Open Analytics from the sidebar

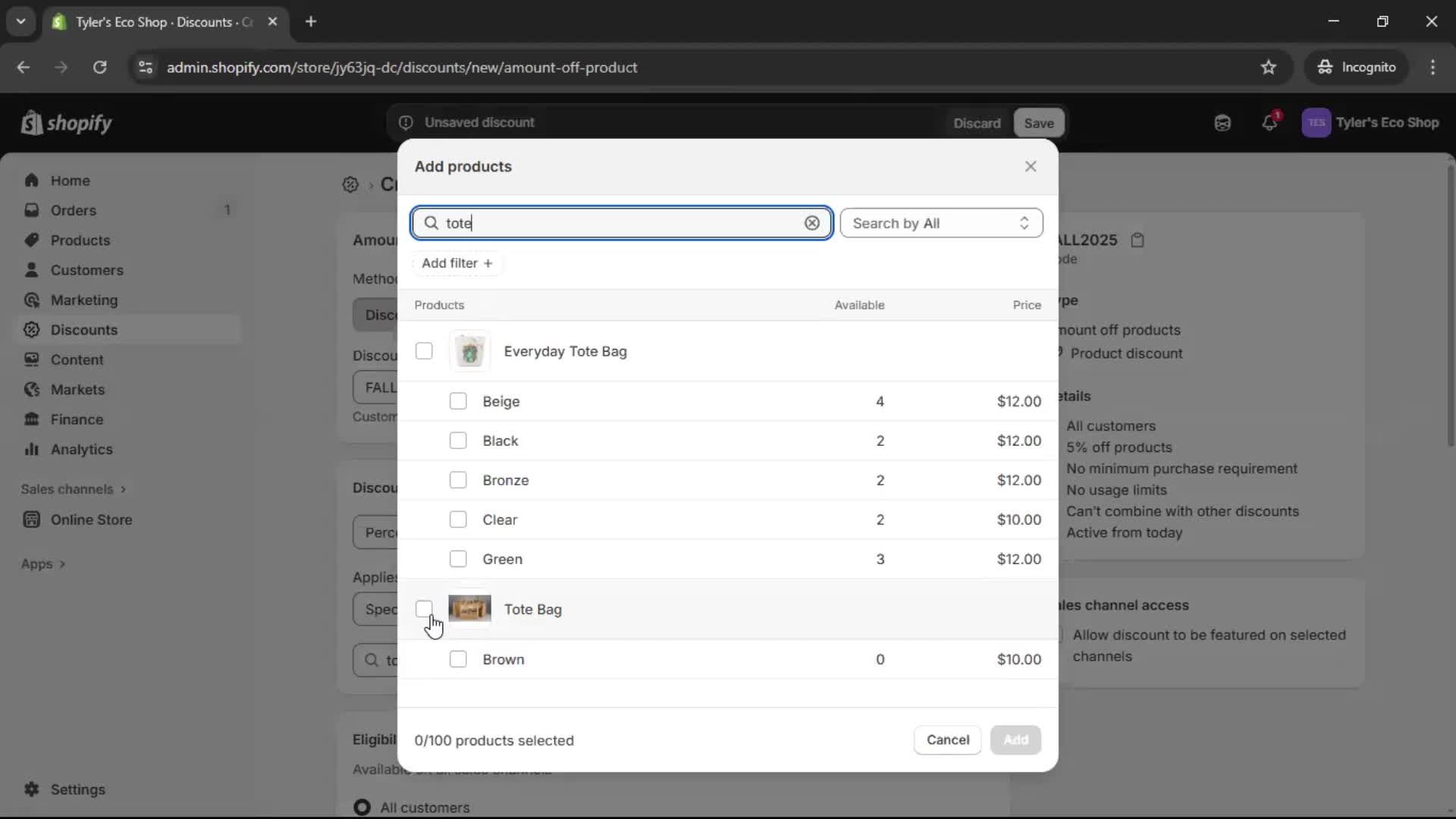[80, 449]
